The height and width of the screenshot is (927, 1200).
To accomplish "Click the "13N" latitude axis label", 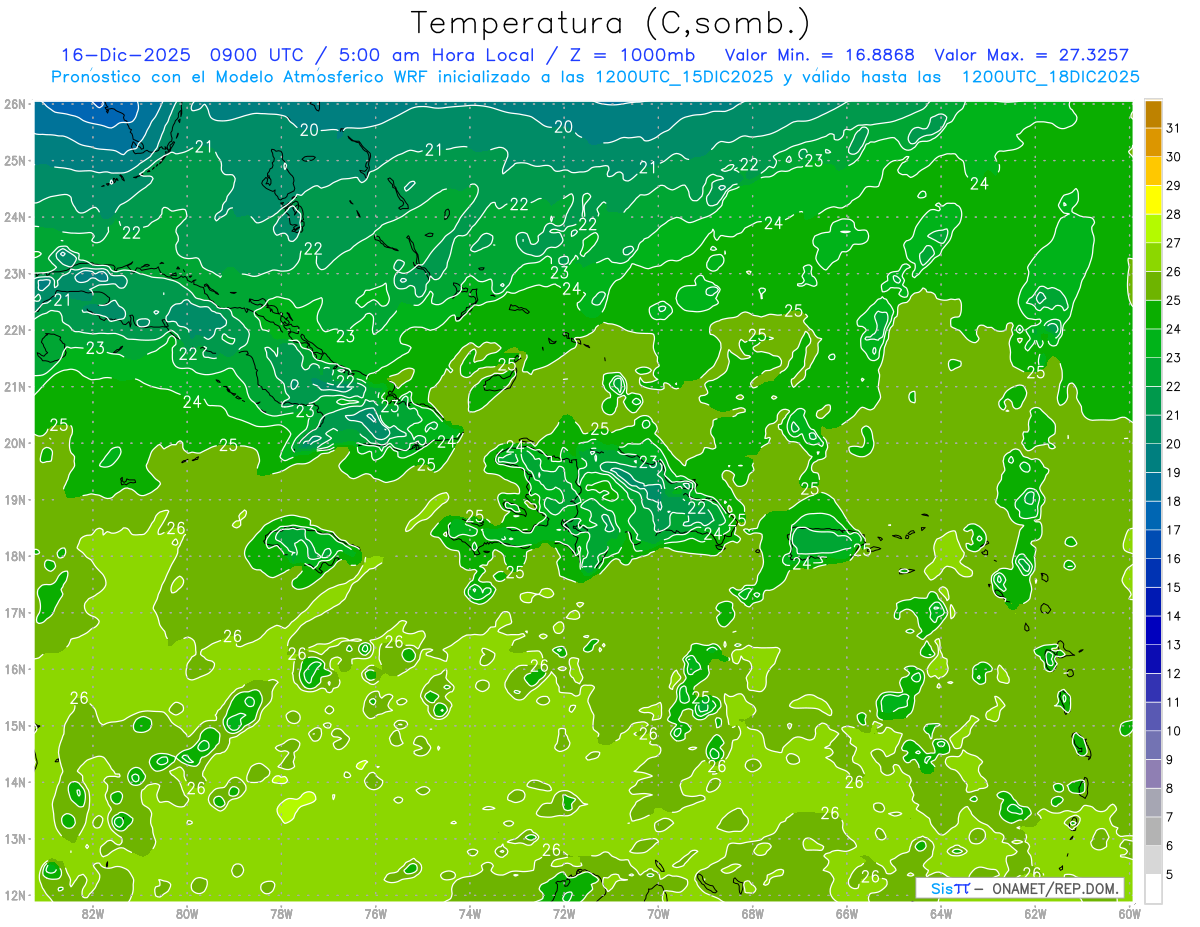I will coord(14,839).
